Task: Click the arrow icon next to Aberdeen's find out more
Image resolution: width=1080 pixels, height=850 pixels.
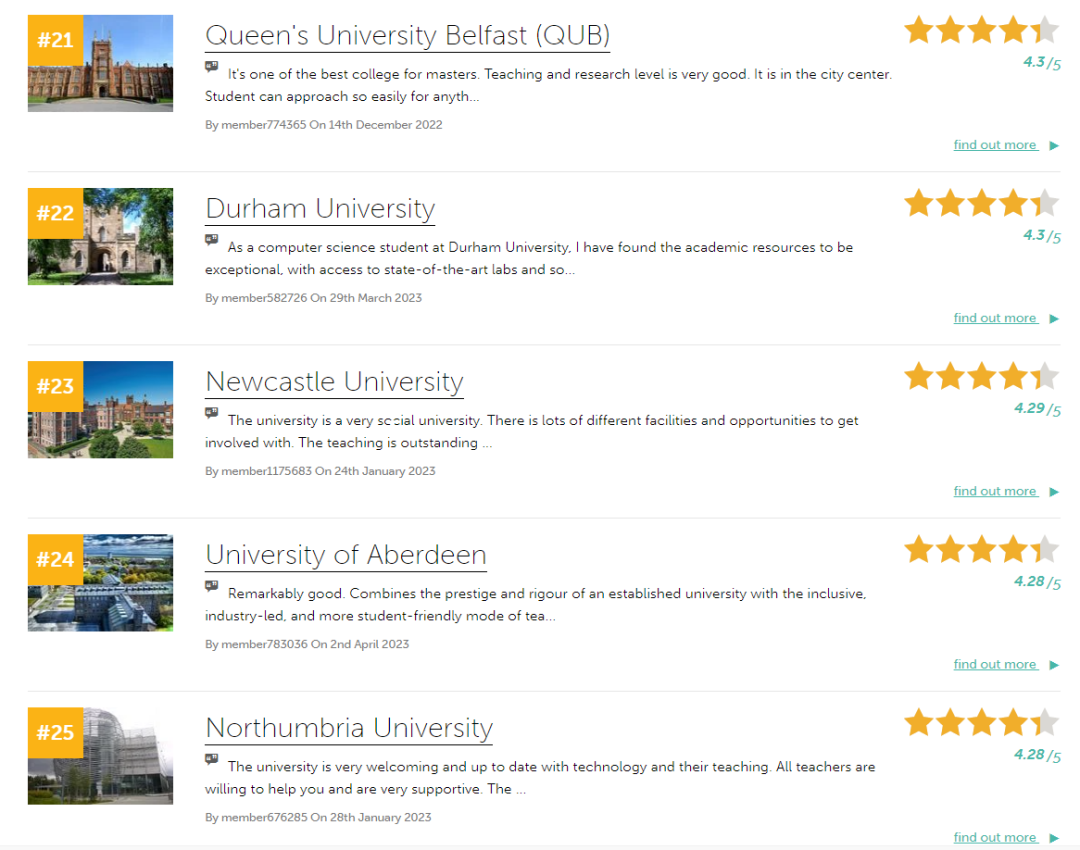Action: click(x=1053, y=664)
